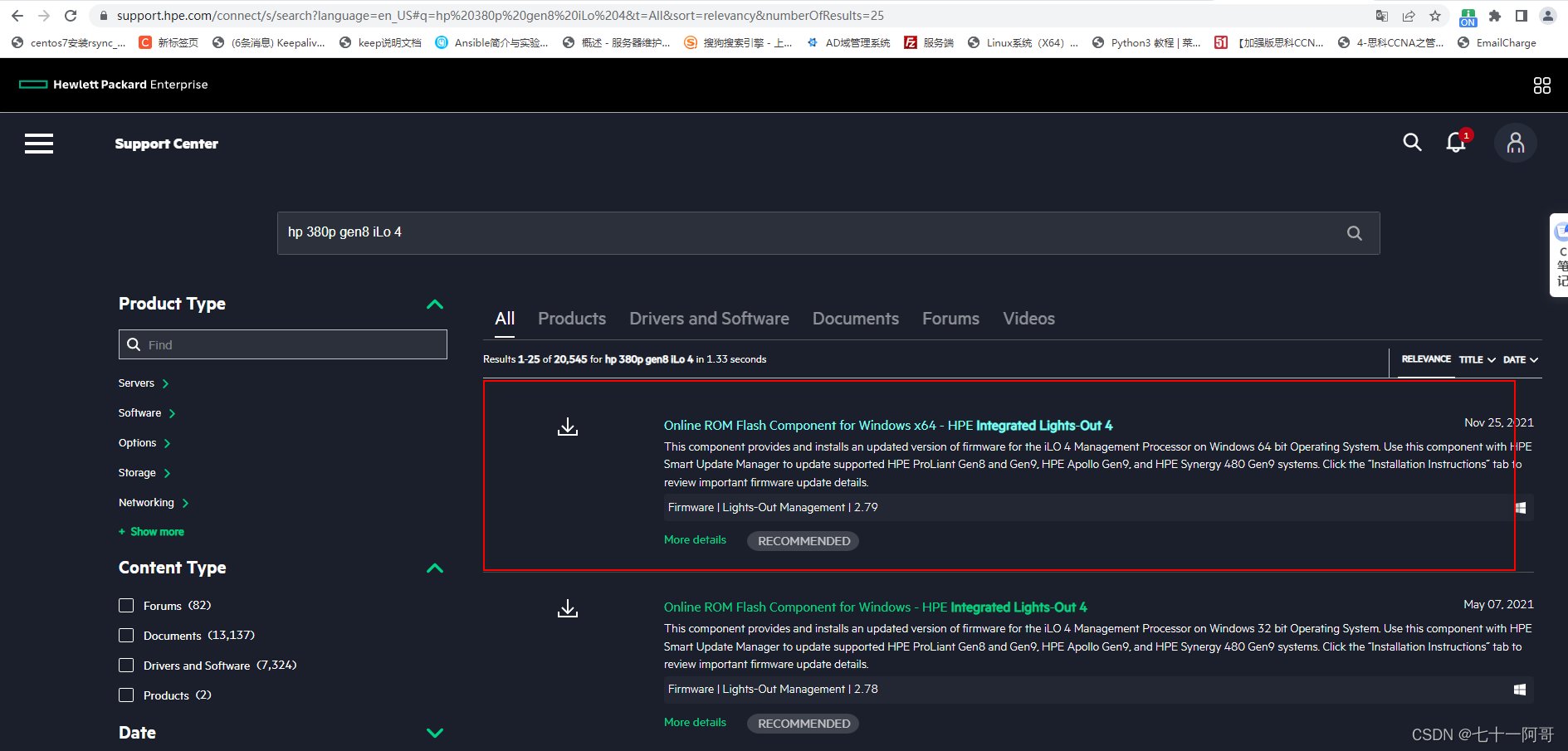Open the TITLE sort dropdown
Screen dimensions: 1568x751
1478,359
